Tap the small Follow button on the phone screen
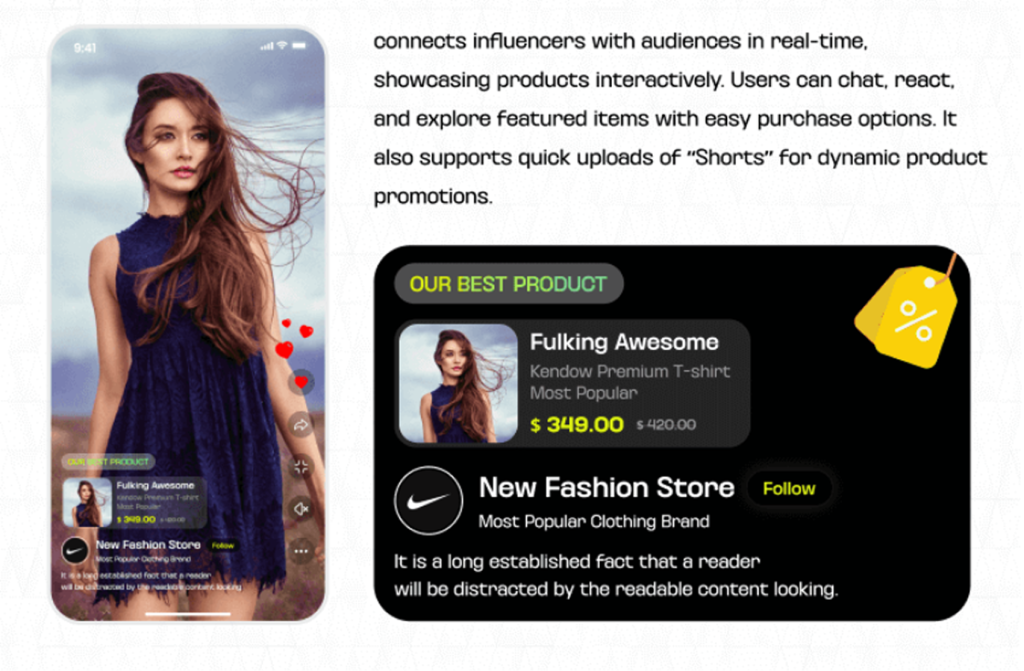Viewport: 1024px width, 671px height. 223,545
